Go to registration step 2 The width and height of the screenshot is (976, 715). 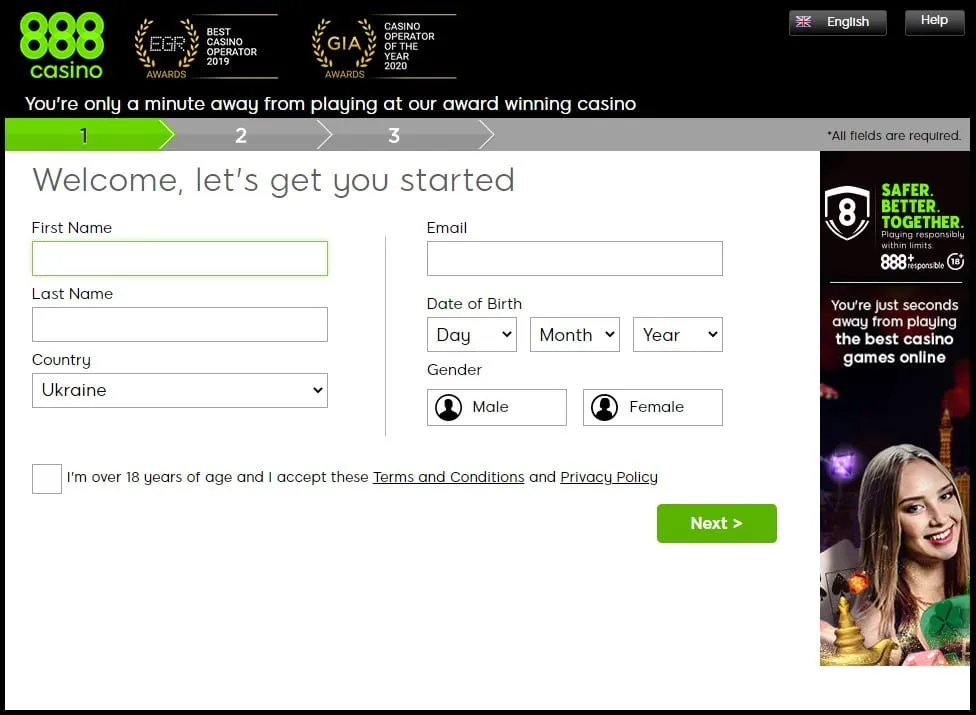(x=241, y=135)
